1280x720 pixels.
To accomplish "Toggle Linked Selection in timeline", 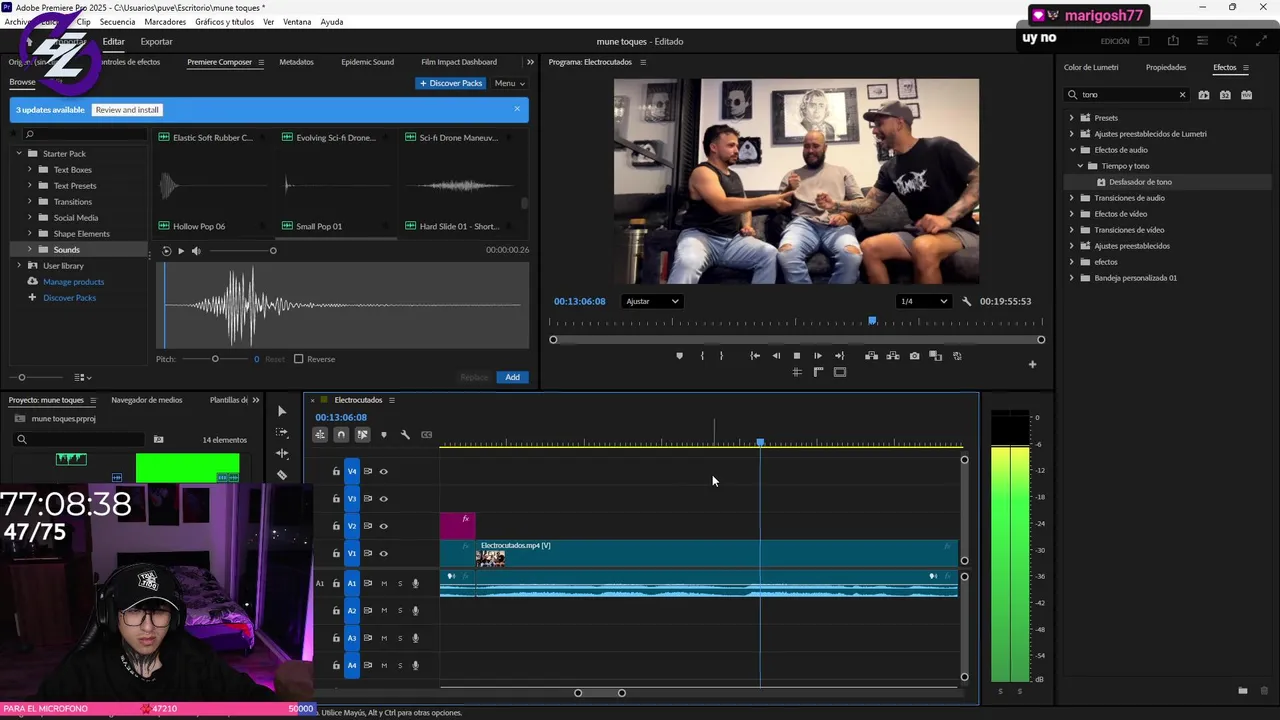I will [x=362, y=435].
